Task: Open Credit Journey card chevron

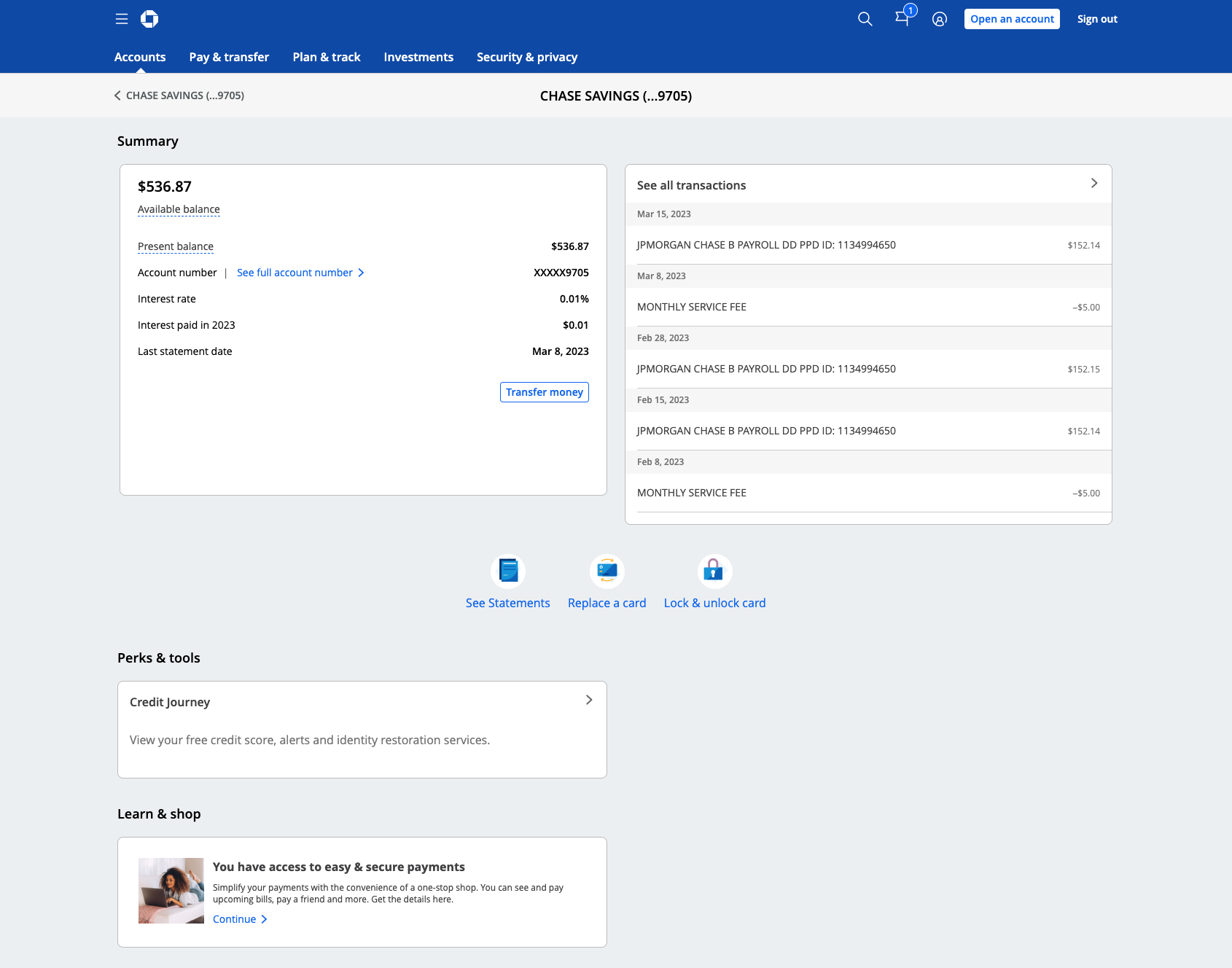Action: 589,700
